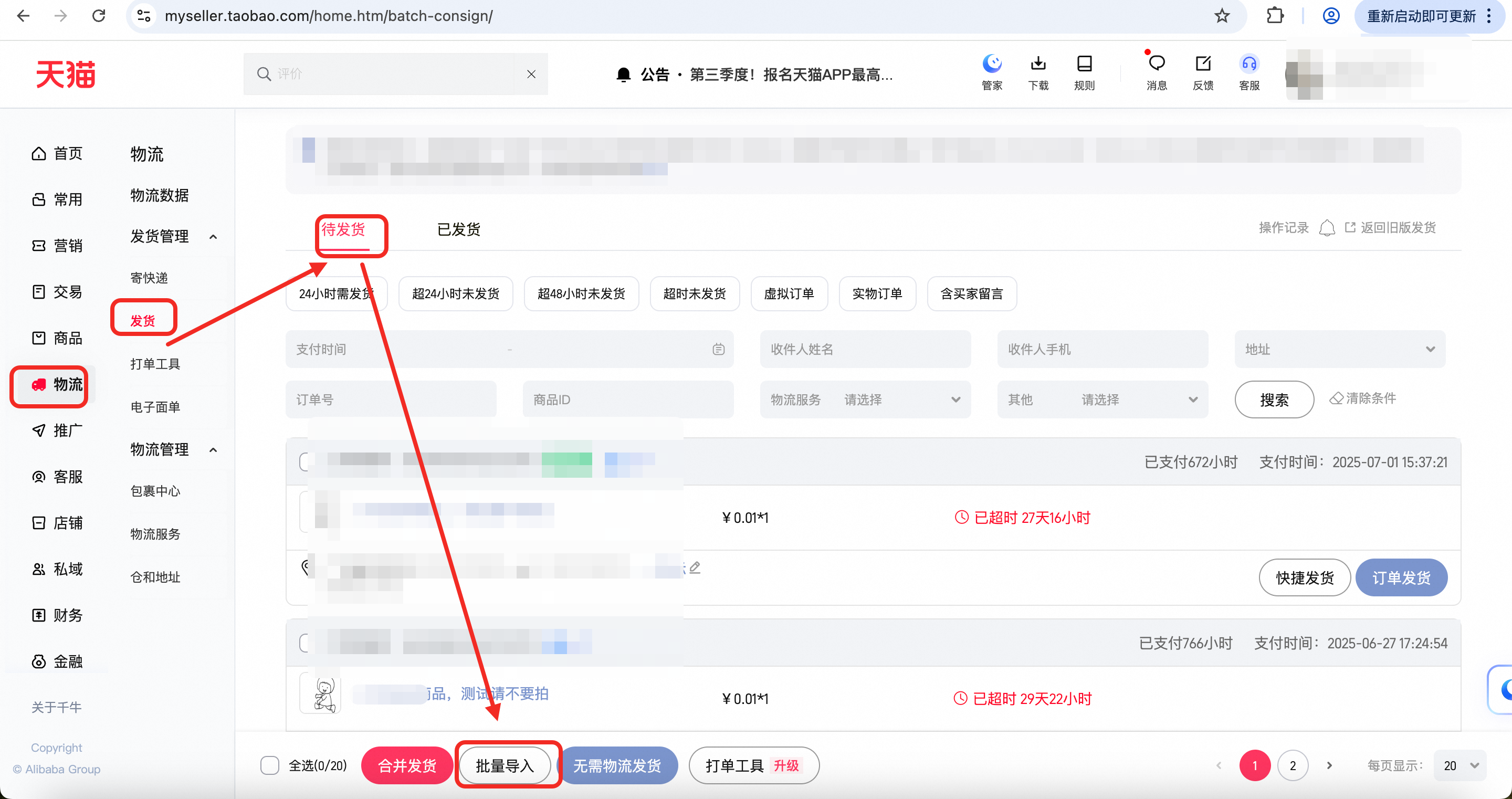Bookmark this page with the star icon
This screenshot has width=1512, height=799.
coord(1222,16)
